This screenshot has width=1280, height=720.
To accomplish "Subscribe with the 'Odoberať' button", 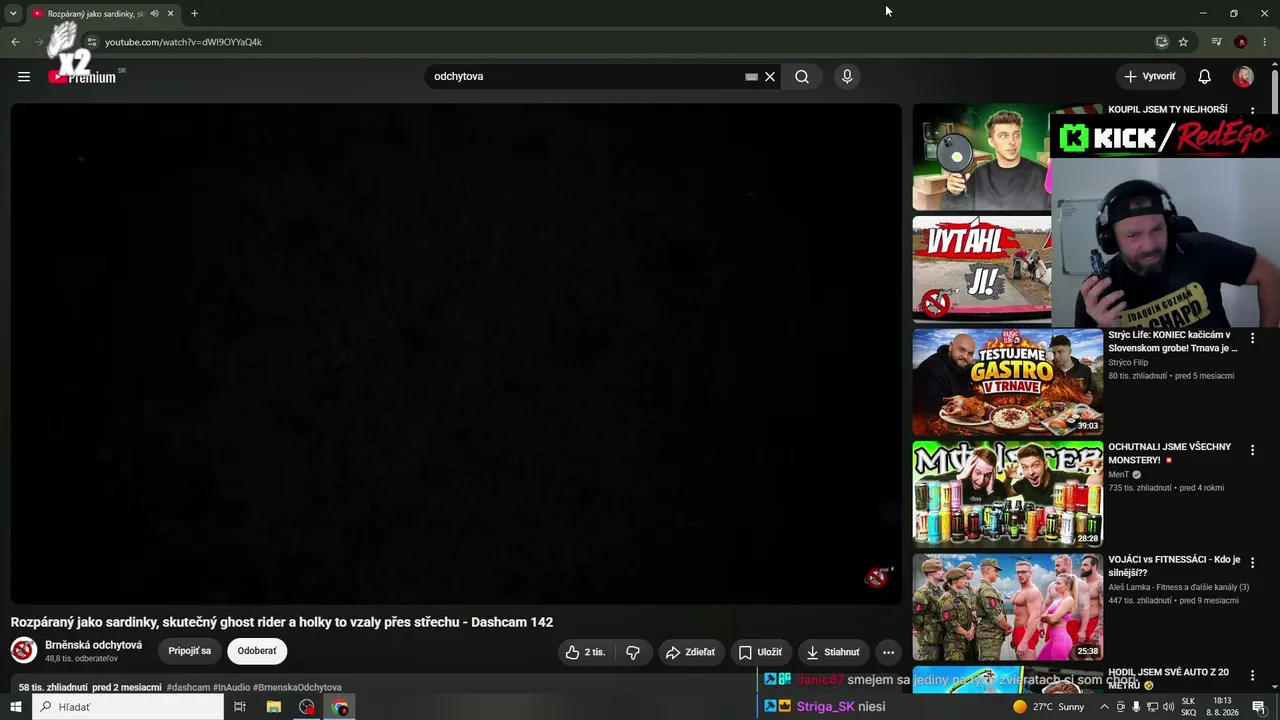I will point(257,651).
